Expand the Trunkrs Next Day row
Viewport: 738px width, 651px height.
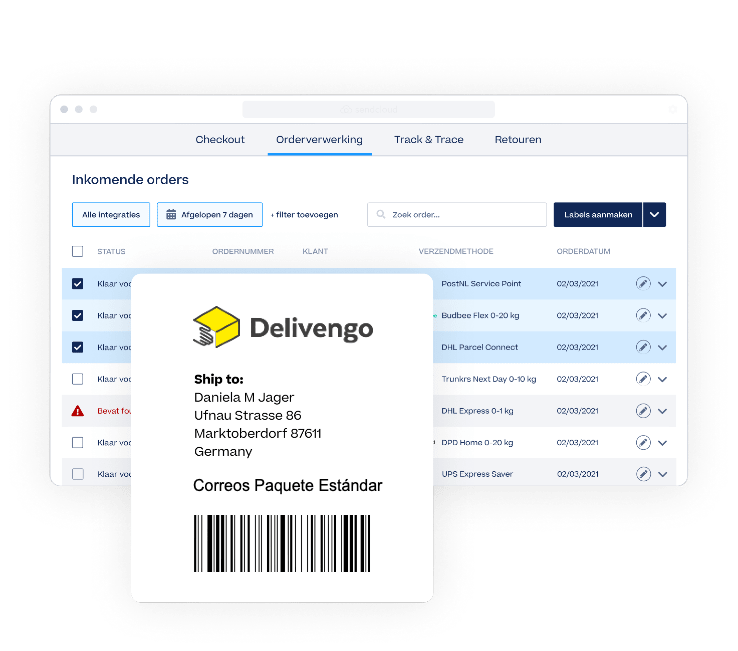coord(662,379)
